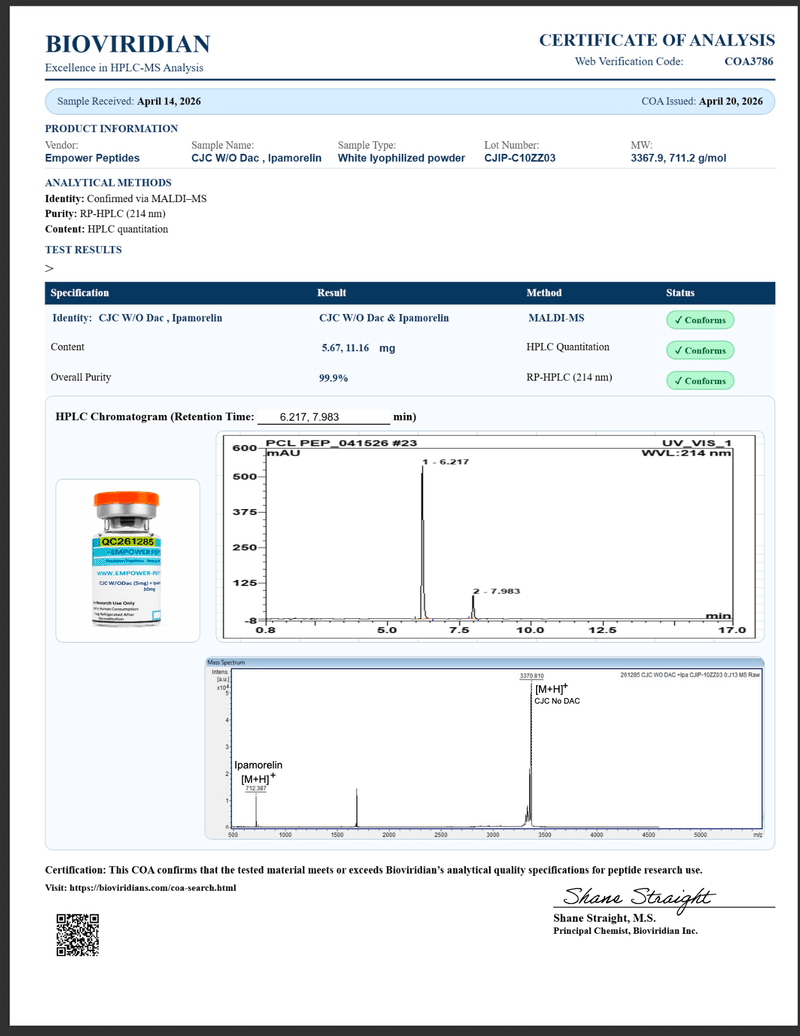Click the vial product photo thumbnail
The width and height of the screenshot is (800, 1036).
(127, 560)
